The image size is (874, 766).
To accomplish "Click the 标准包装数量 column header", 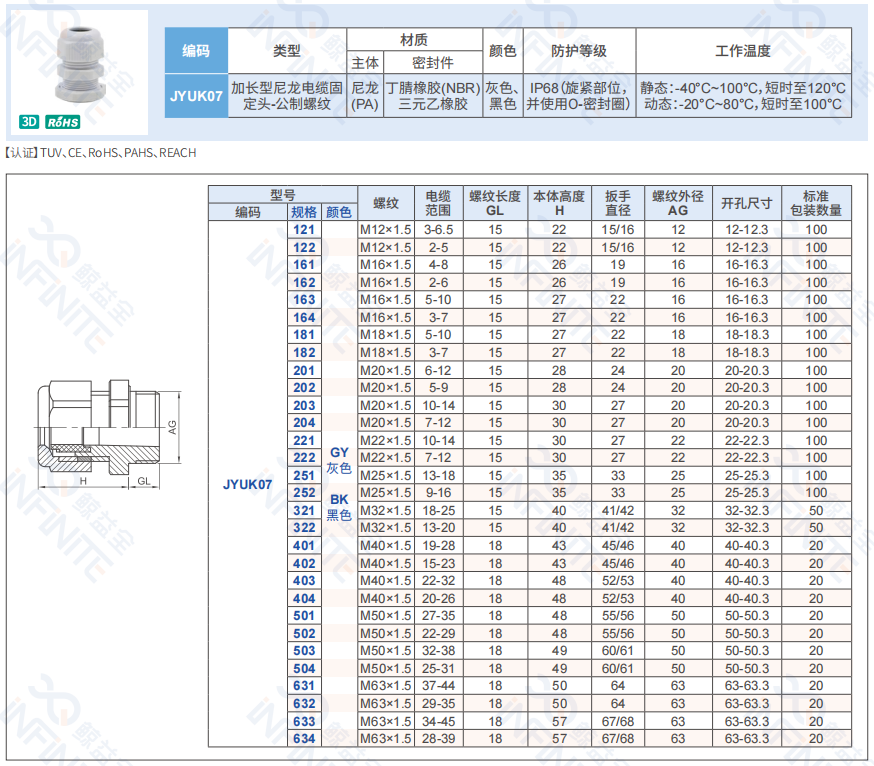I will coord(816,203).
